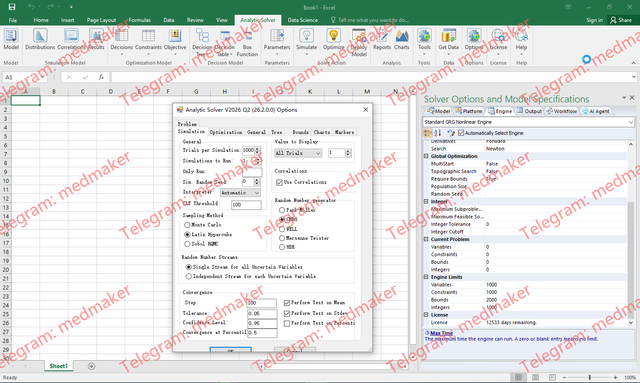Open the All Trials dropdown
The height and width of the screenshot is (383, 640).
pos(298,153)
